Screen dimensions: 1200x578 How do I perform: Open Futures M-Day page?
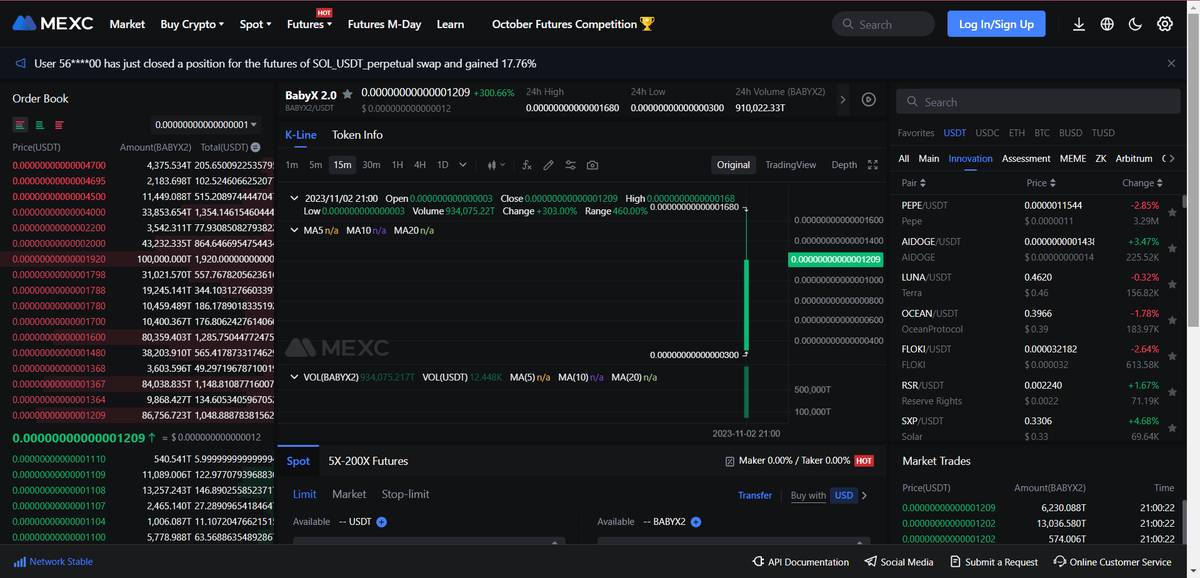tap(385, 24)
